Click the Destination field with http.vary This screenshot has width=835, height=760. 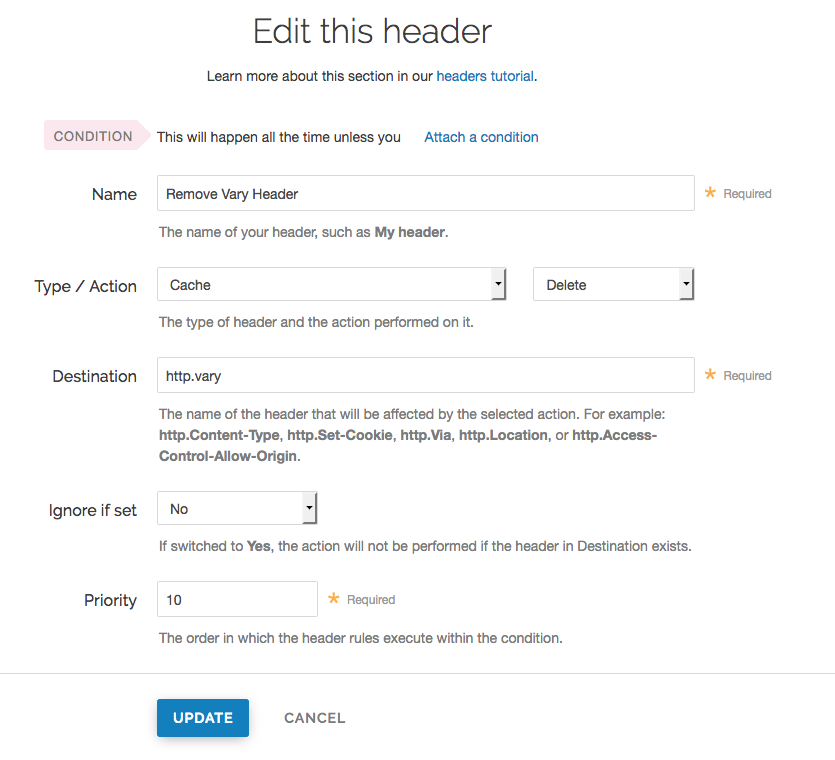[425, 376]
